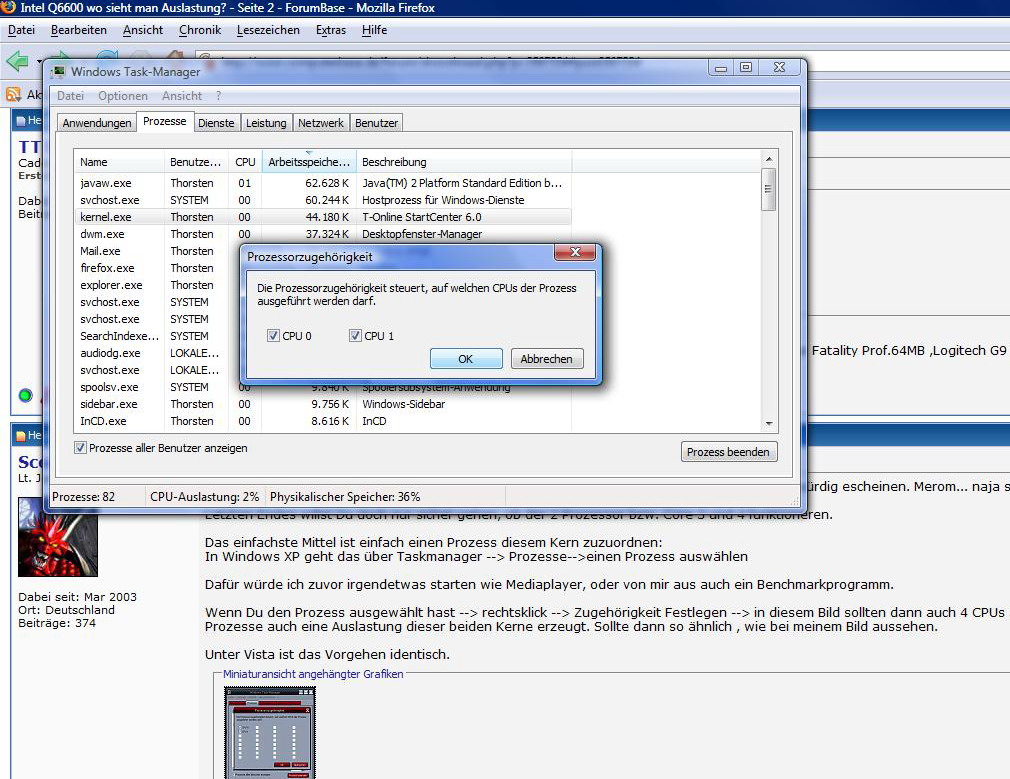1010x779 pixels.
Task: Select the explorer.exe process row
Action: coord(157,285)
